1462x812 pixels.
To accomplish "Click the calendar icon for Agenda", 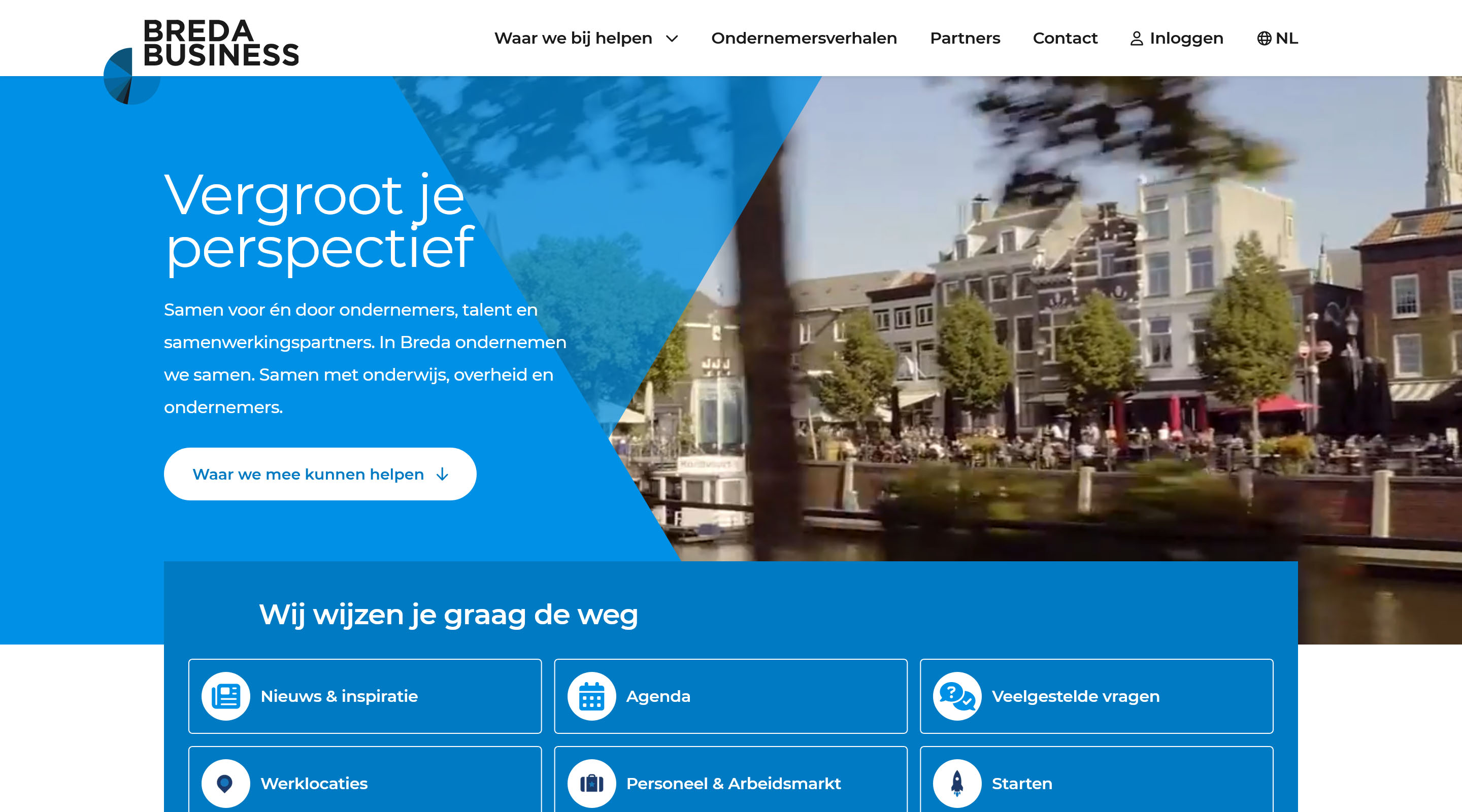I will (x=591, y=696).
